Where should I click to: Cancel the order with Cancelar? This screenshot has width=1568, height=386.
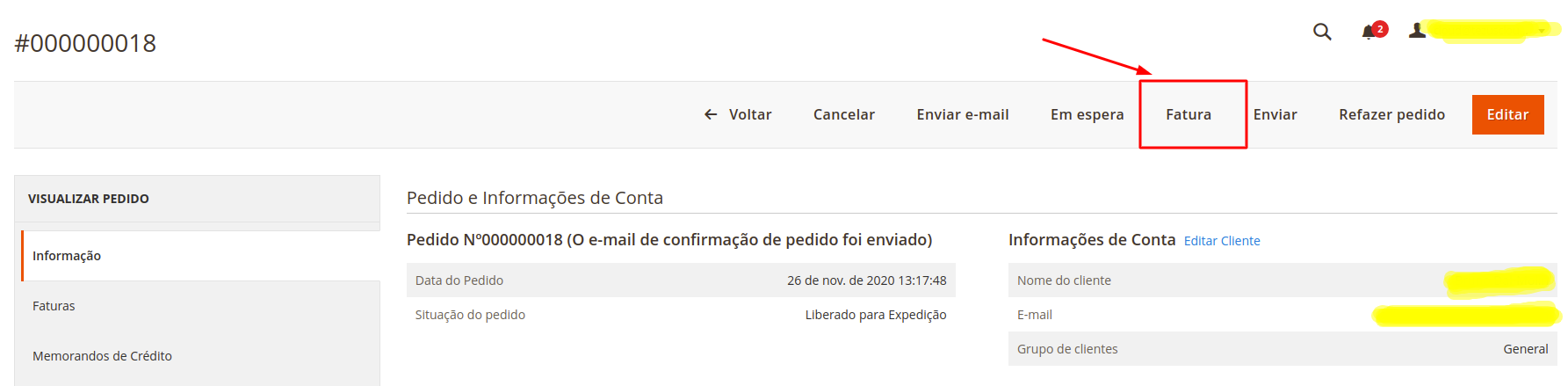pyautogui.click(x=844, y=114)
